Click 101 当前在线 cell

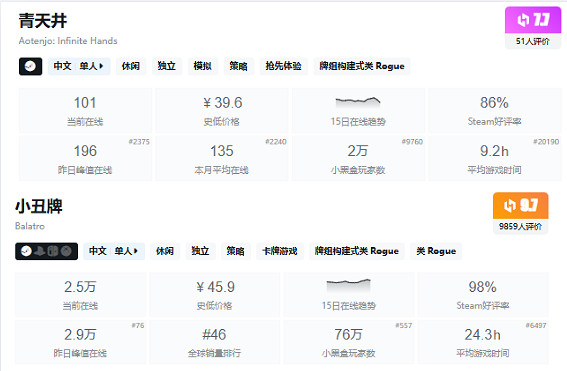[85, 110]
